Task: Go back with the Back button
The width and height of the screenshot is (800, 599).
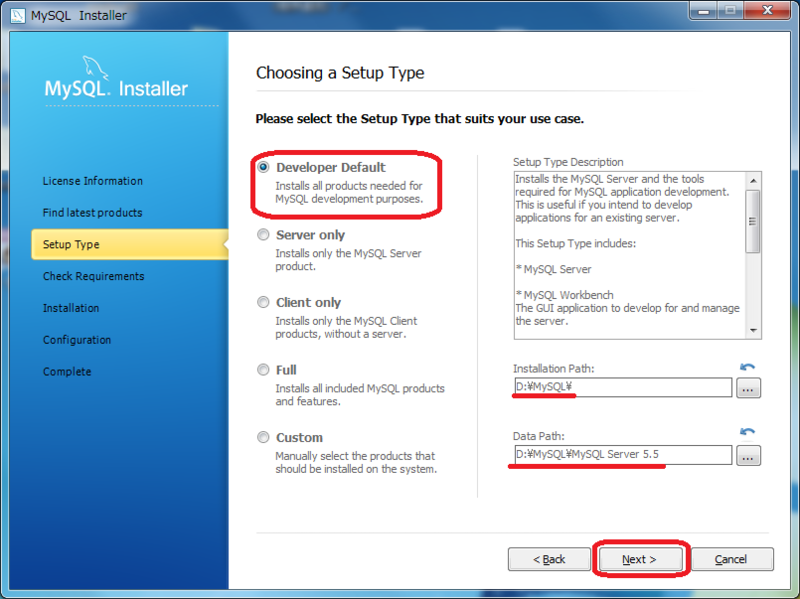Action: click(x=549, y=559)
